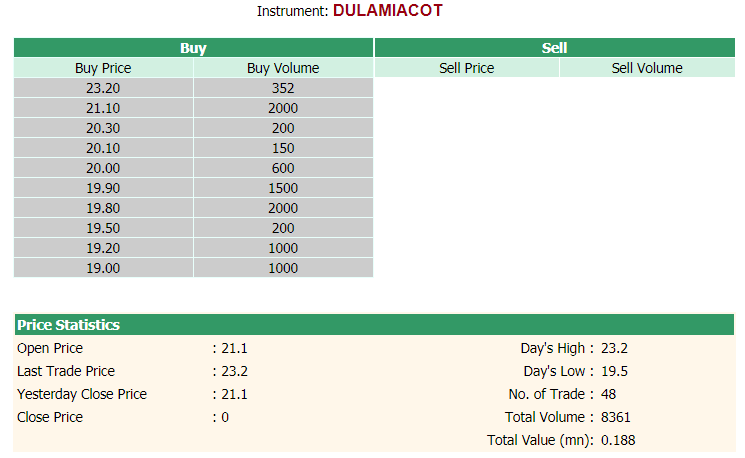This screenshot has width=745, height=458.
Task: Click the Last Trade Price label
Action: (x=66, y=371)
